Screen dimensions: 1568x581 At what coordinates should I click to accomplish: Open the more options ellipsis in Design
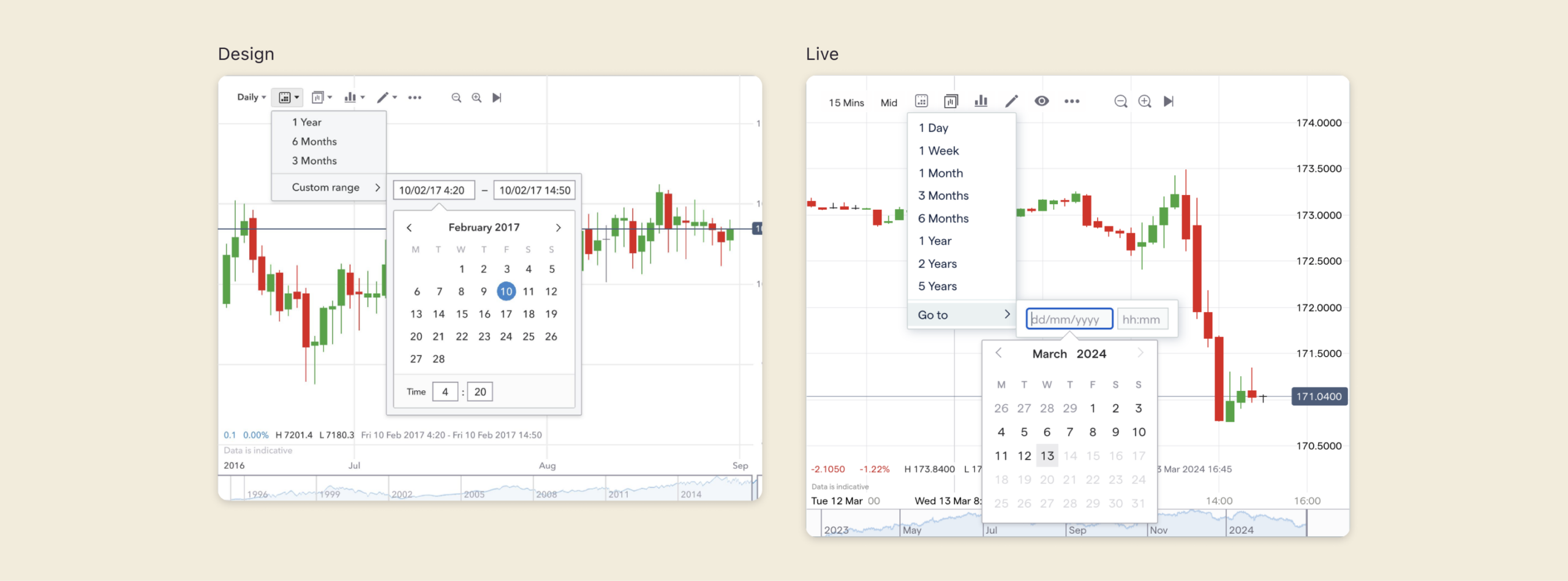pos(415,97)
